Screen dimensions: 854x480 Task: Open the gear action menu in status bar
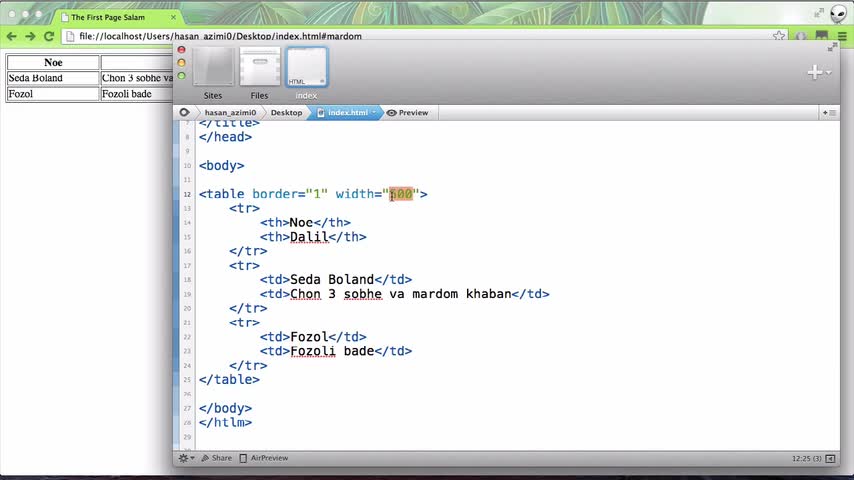[x=186, y=458]
